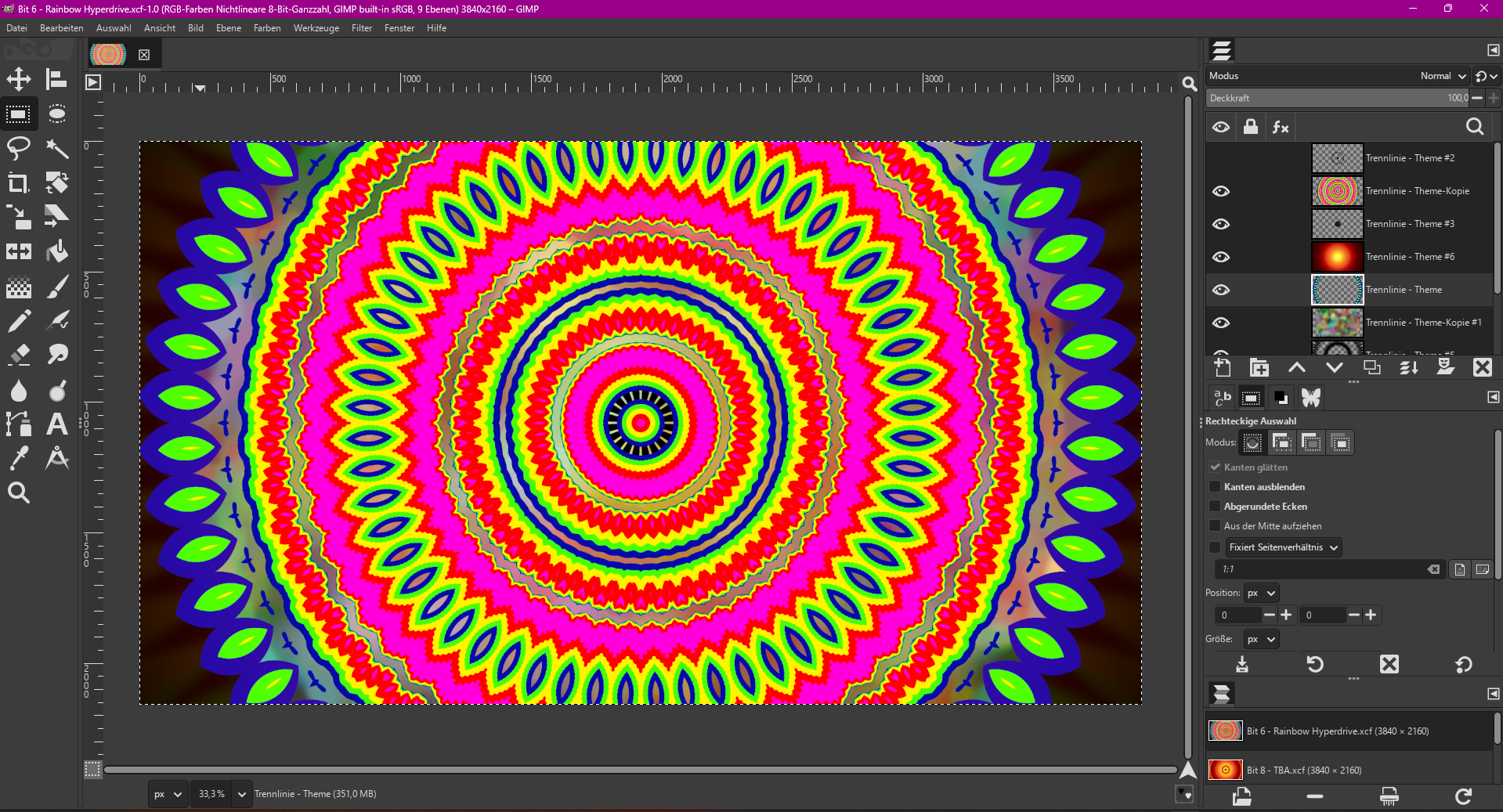Open the layers dock configuration menu arrow

coord(1493,50)
